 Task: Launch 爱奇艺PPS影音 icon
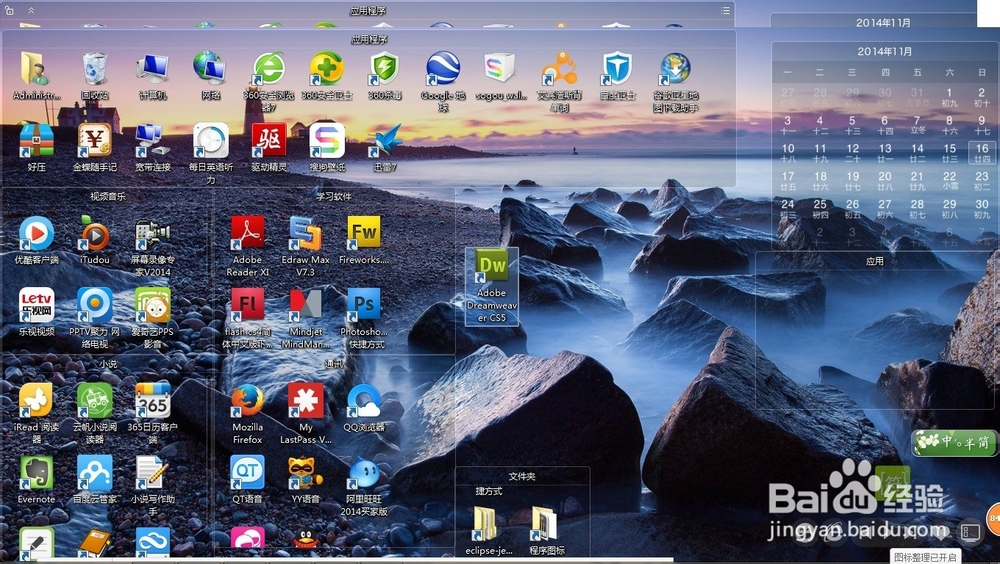click(152, 305)
